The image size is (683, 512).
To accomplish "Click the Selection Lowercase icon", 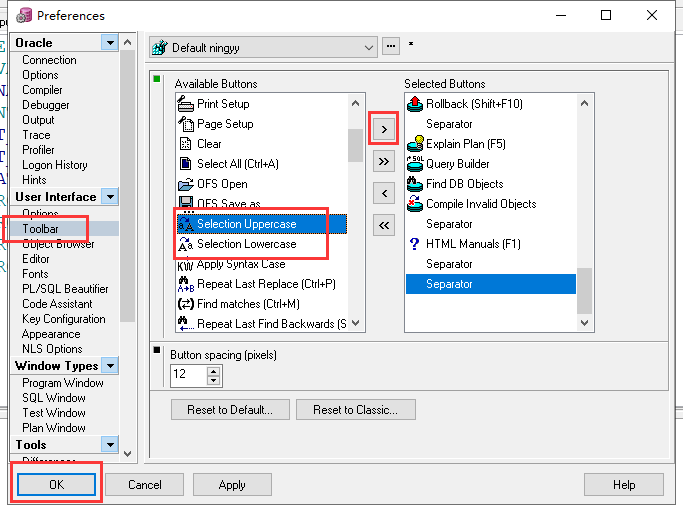I will point(186,244).
